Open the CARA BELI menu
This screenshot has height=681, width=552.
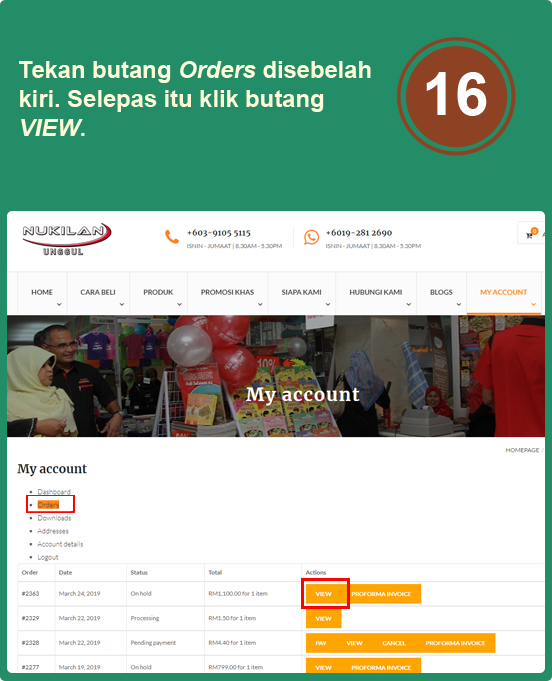click(x=98, y=292)
